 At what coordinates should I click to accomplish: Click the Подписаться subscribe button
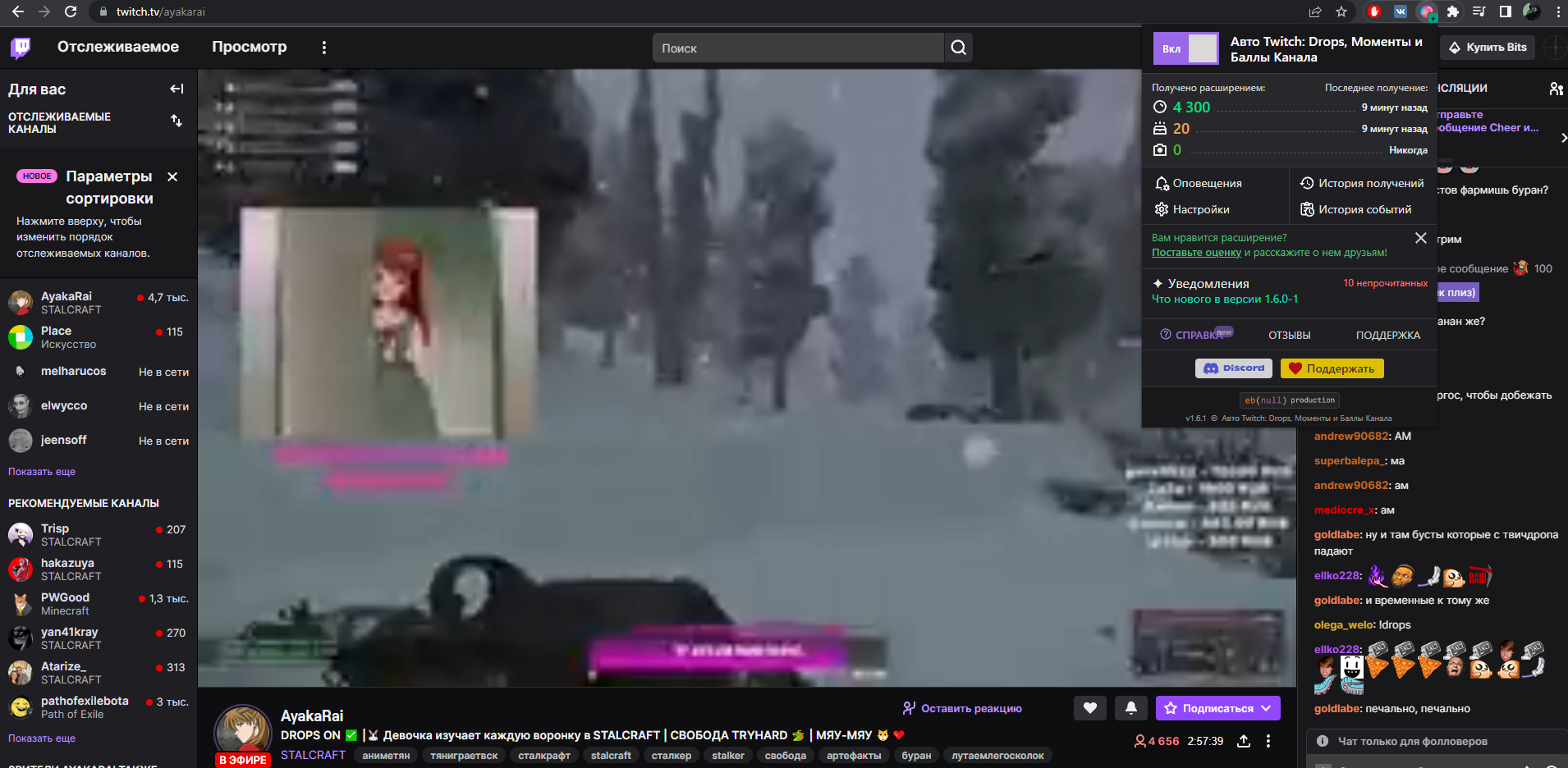(x=1218, y=708)
